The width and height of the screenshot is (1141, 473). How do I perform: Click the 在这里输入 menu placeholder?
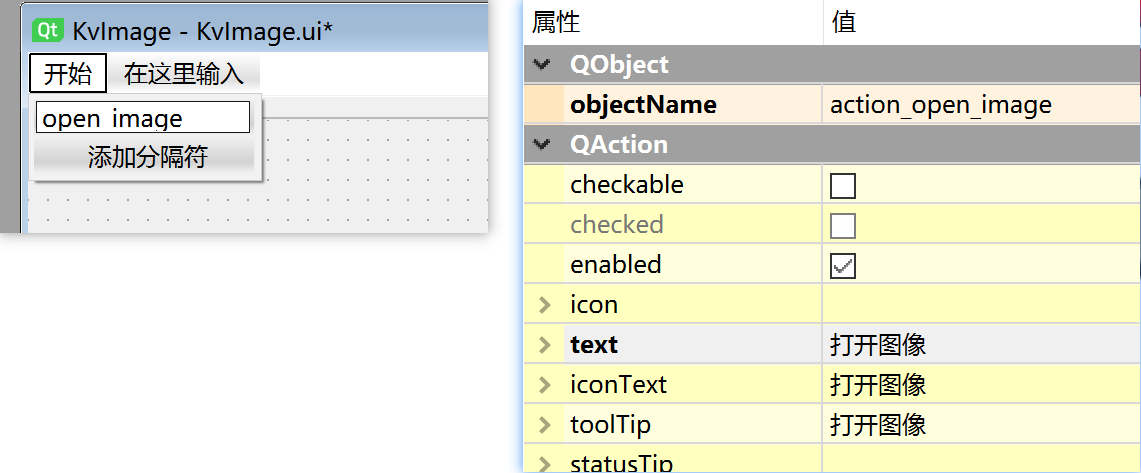pyautogui.click(x=183, y=73)
